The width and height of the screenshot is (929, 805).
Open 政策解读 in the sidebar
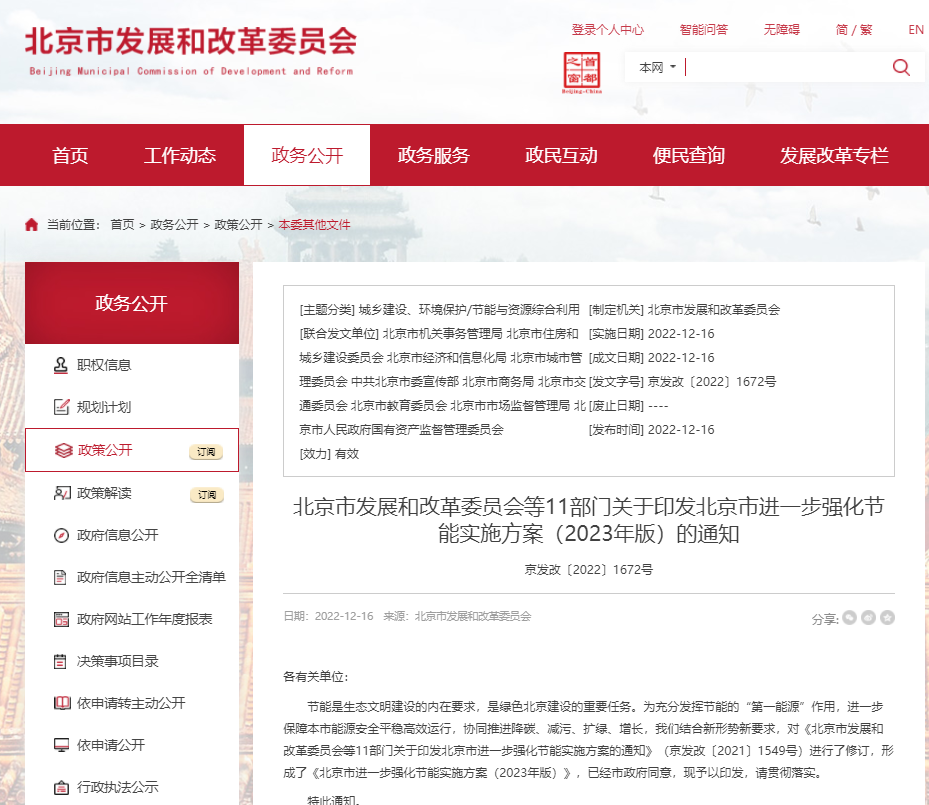pyautogui.click(x=104, y=493)
